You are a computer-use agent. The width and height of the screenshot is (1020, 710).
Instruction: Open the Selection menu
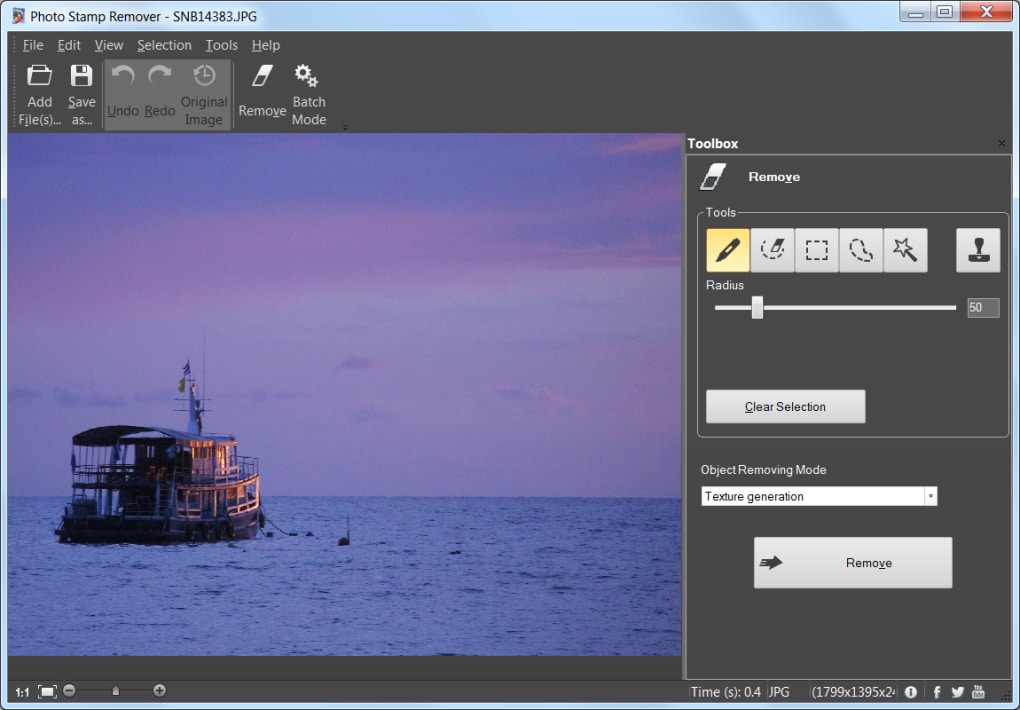click(164, 45)
